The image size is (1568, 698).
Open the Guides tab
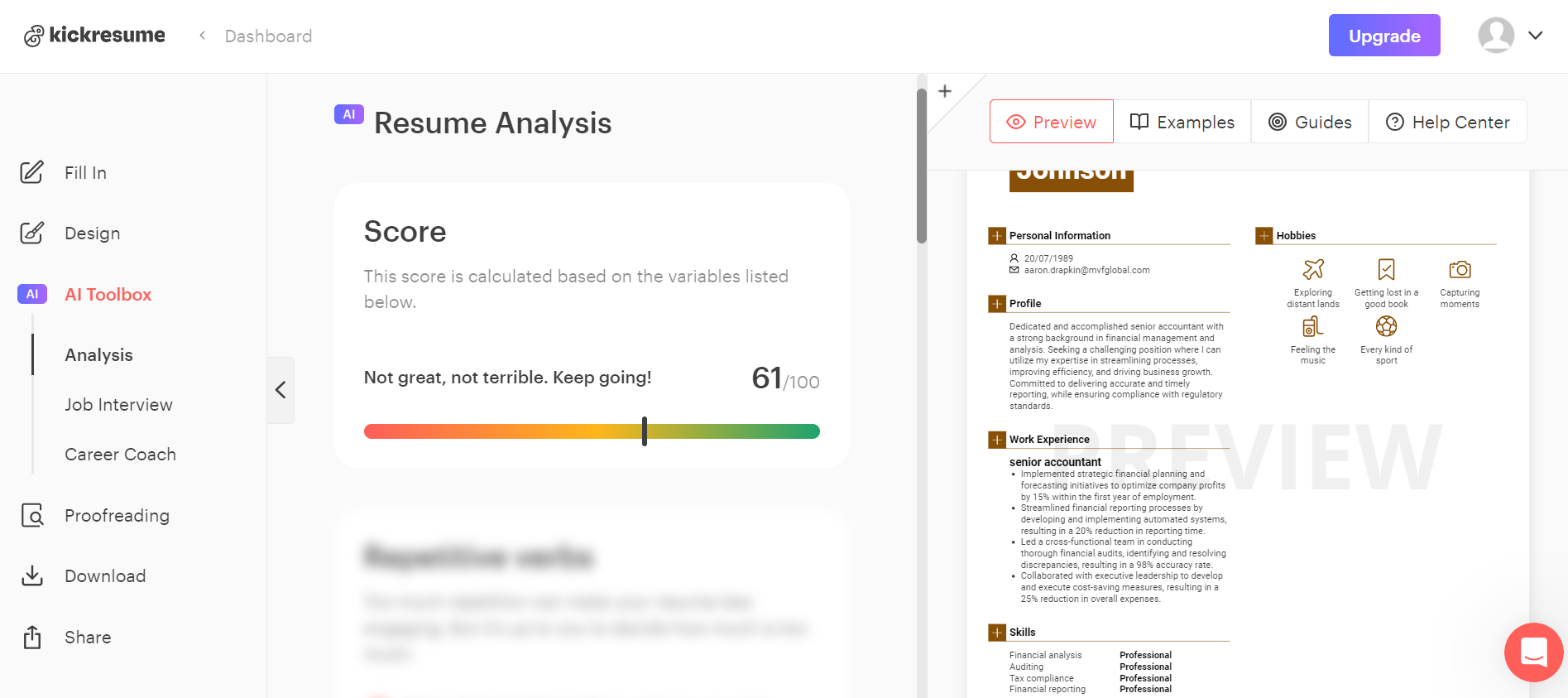pos(1310,122)
